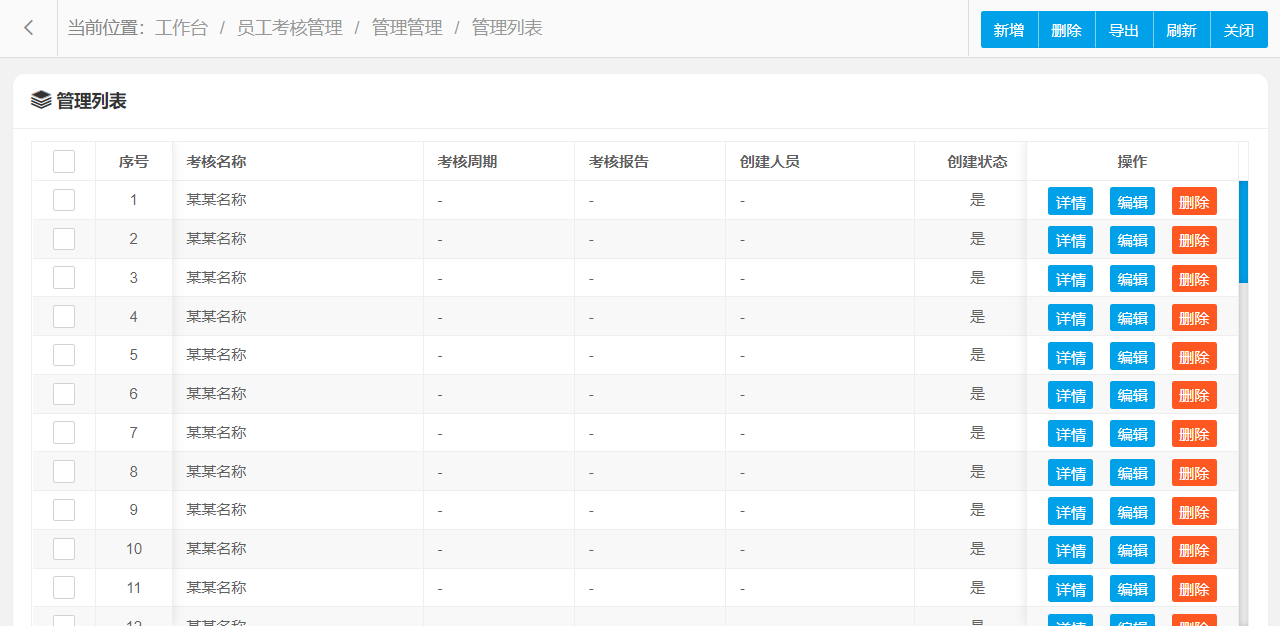Edit row 3 with 编辑
1280x626 pixels.
[1132, 279]
